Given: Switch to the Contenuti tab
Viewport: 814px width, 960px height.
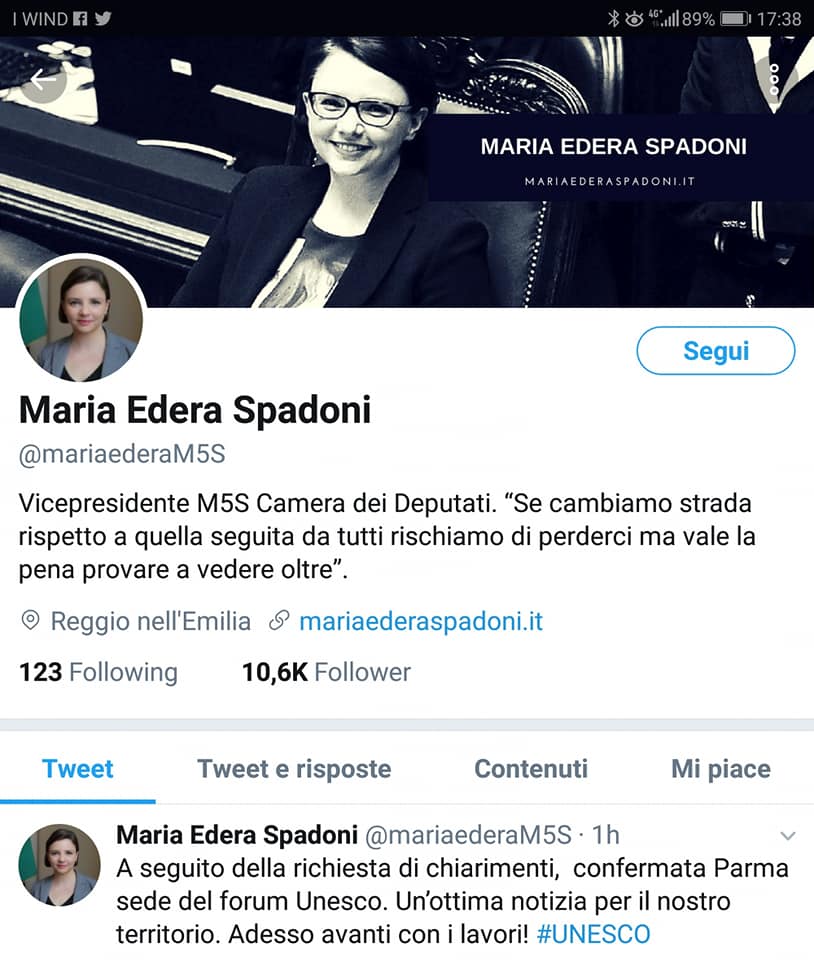Looking at the screenshot, I should (531, 769).
